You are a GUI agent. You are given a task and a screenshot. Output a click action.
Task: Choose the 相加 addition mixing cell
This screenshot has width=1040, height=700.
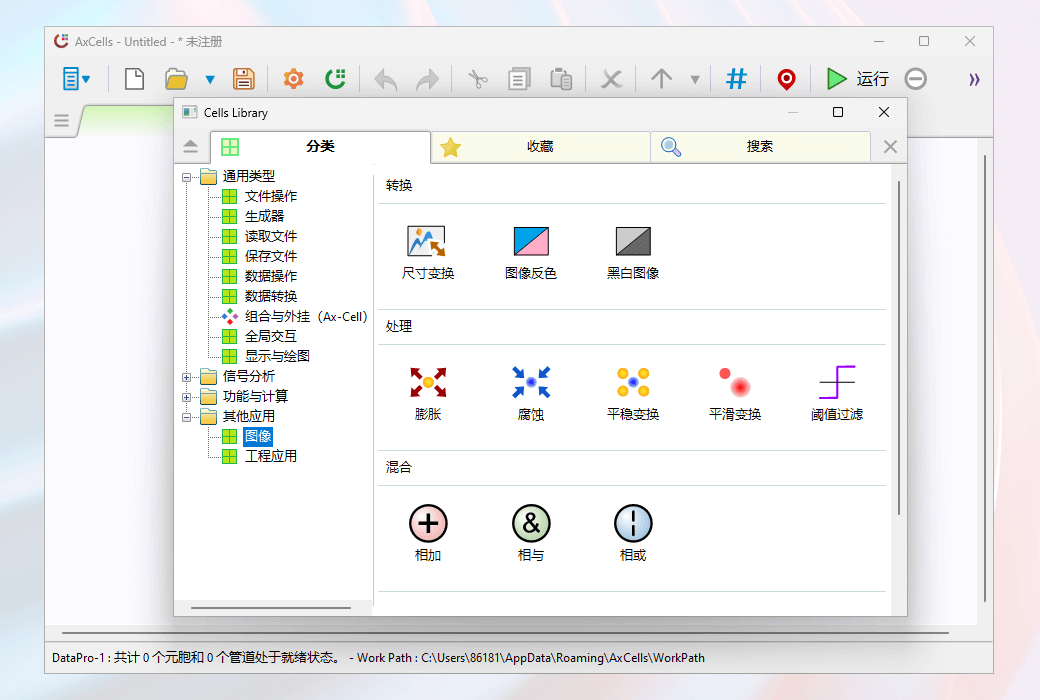point(428,522)
